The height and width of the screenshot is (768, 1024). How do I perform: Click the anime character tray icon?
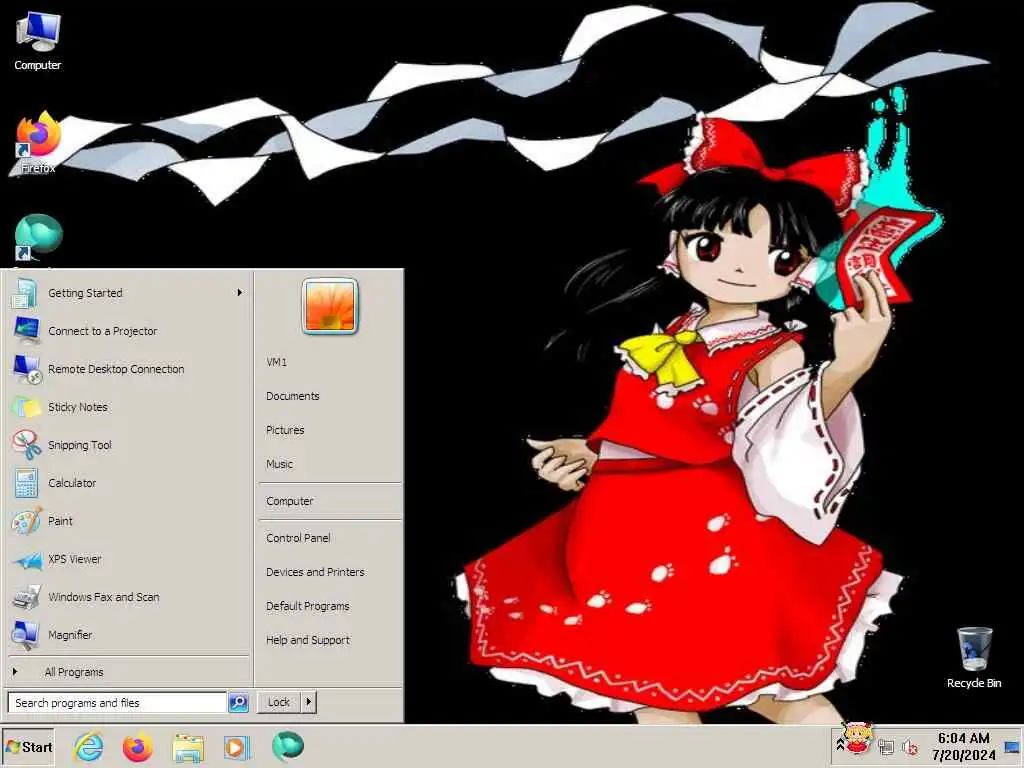[x=857, y=738]
